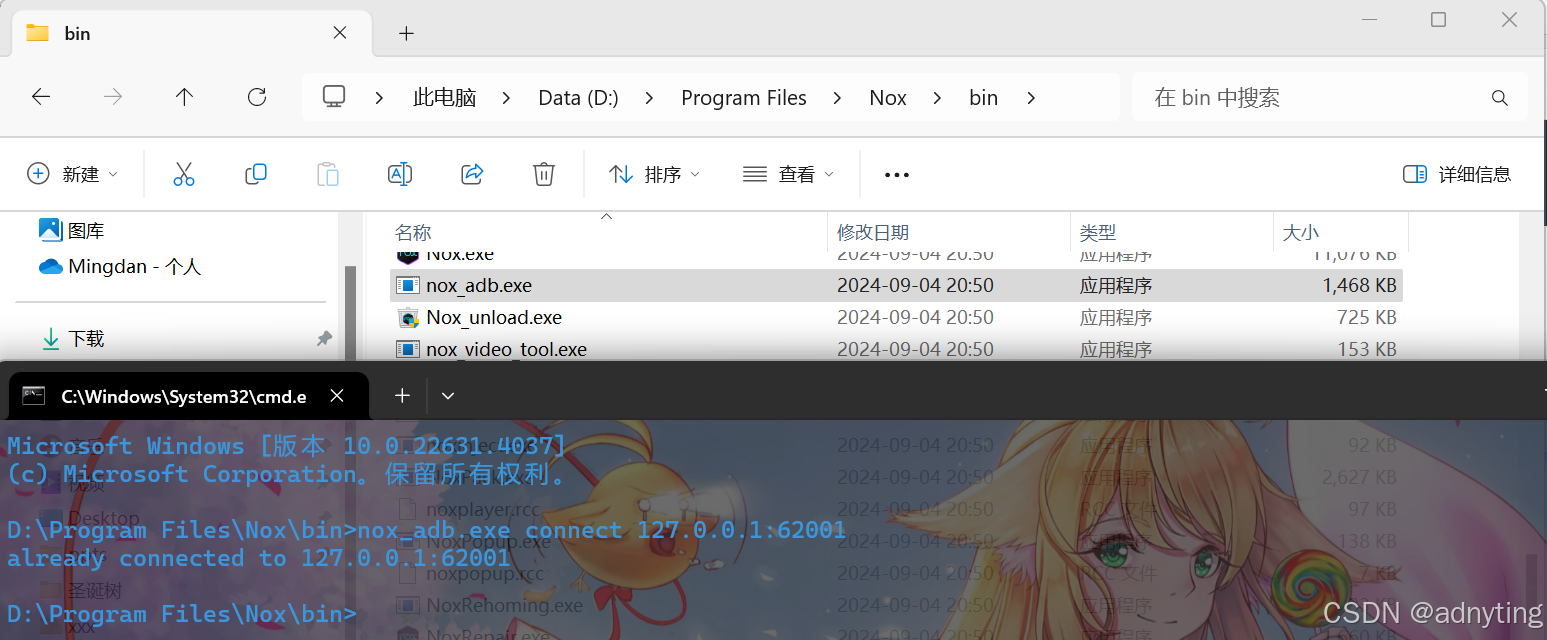1547x640 pixels.
Task: Click the 图库 gallery icon
Action: tap(51, 230)
